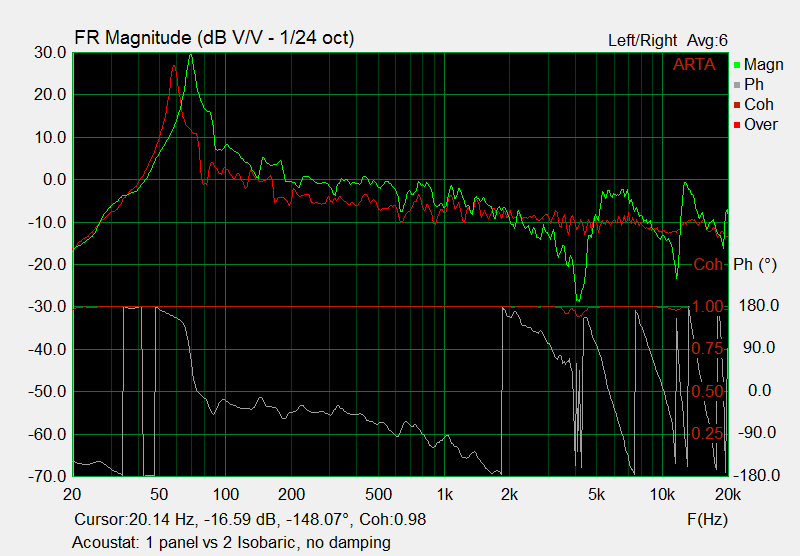800x556 pixels.
Task: Click the 0.25 coherence scale value
Action: tap(707, 434)
